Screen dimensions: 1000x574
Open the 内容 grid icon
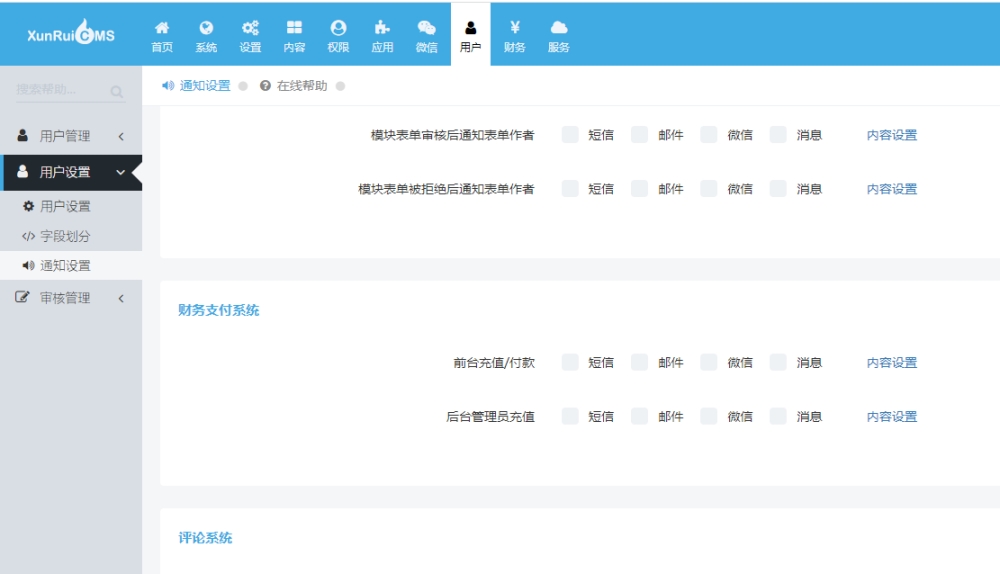294,27
